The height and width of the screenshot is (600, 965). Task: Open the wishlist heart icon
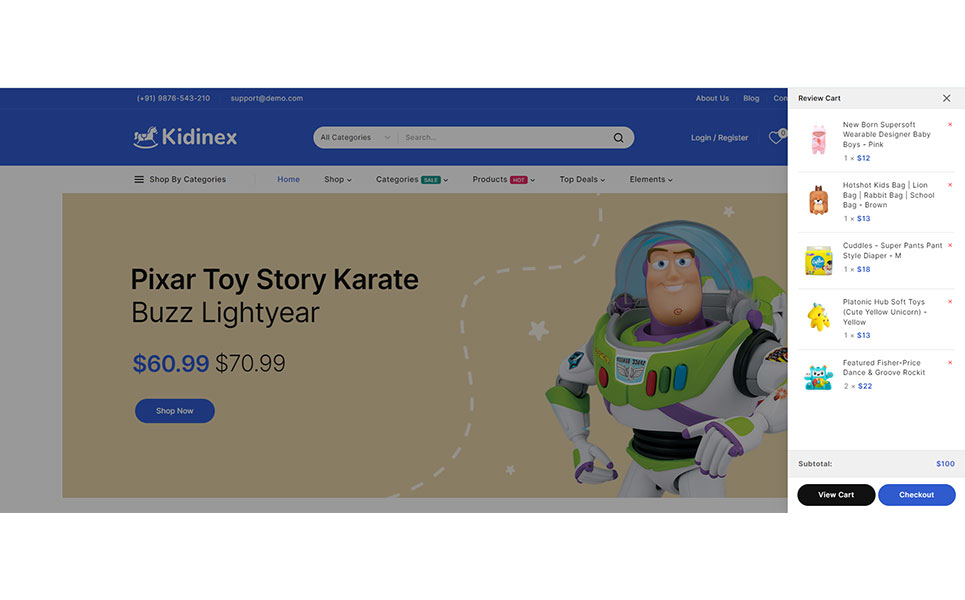click(x=777, y=137)
